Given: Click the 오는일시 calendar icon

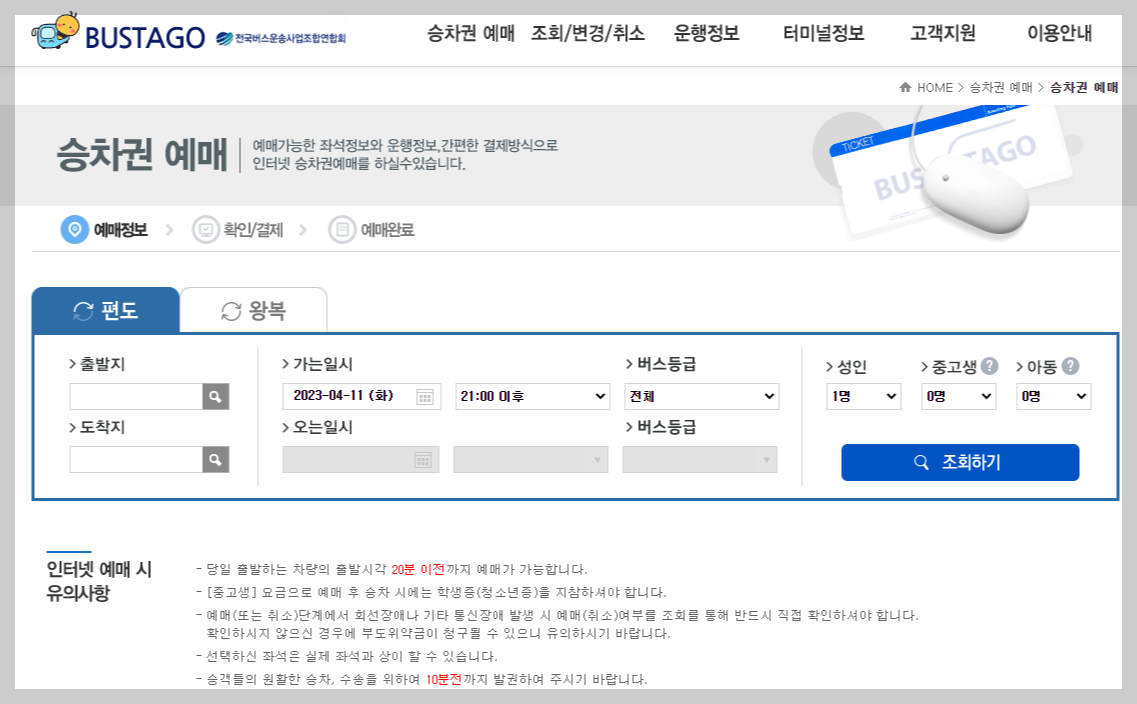Looking at the screenshot, I should coord(423,460).
